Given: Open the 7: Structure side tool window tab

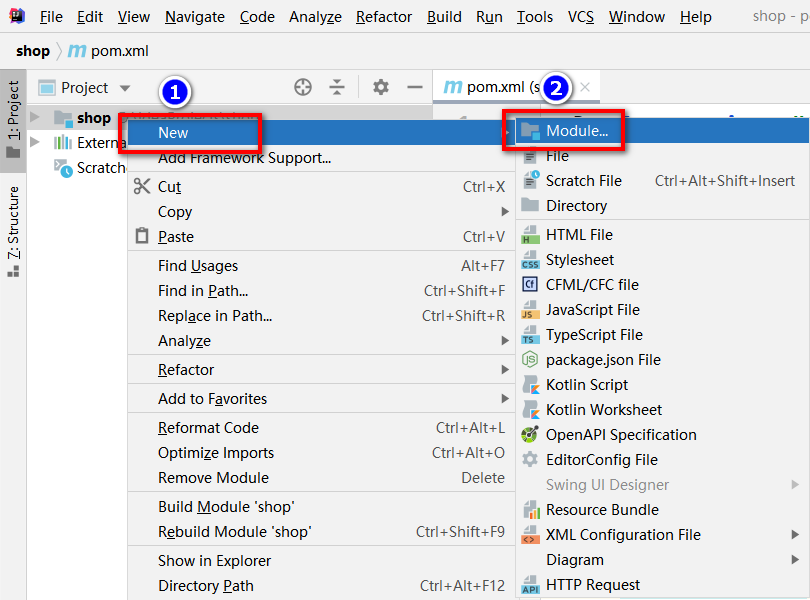Looking at the screenshot, I should tap(13, 231).
